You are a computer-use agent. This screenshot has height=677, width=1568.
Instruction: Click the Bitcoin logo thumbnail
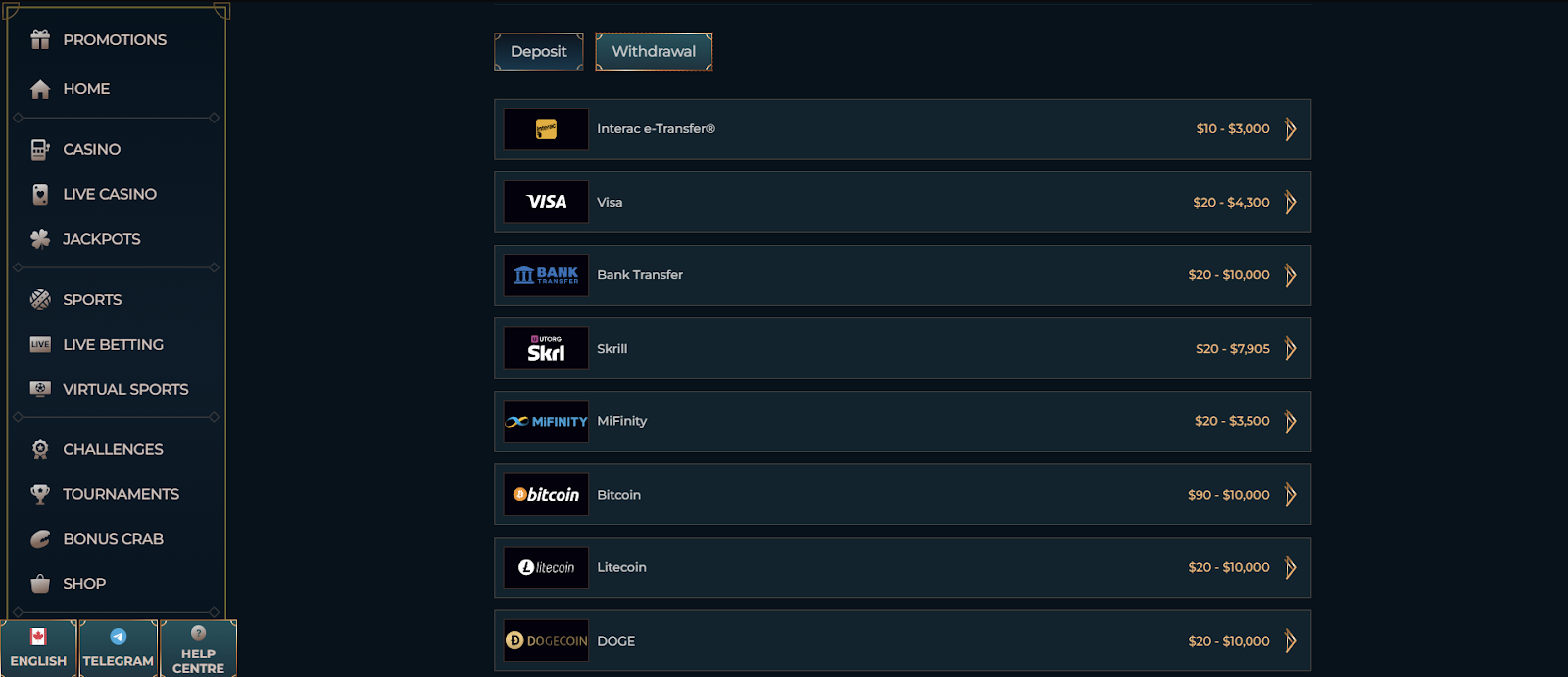pyautogui.click(x=546, y=495)
